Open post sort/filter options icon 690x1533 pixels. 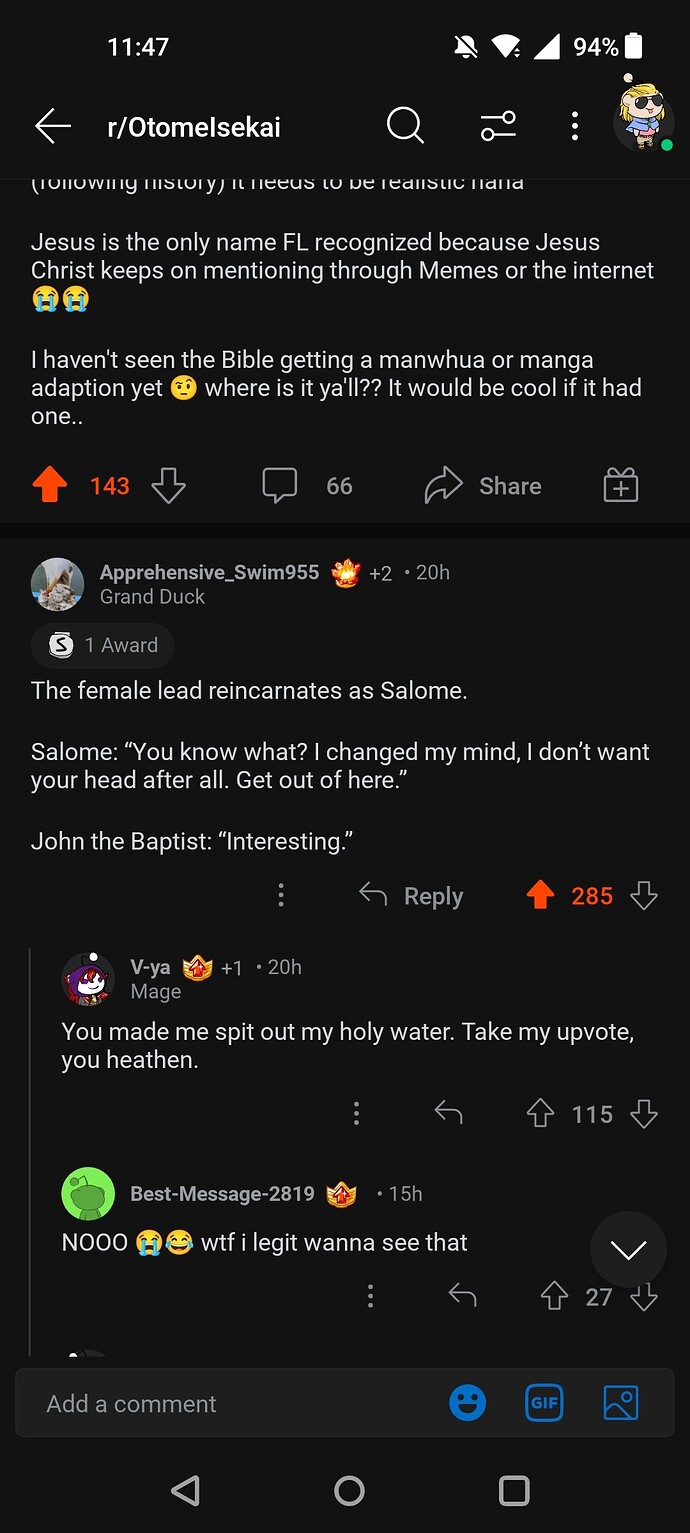[497, 126]
